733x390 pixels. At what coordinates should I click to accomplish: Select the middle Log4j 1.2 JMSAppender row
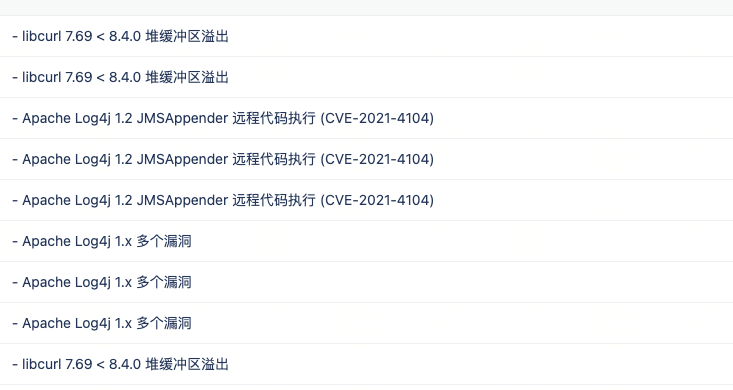[x=366, y=159]
